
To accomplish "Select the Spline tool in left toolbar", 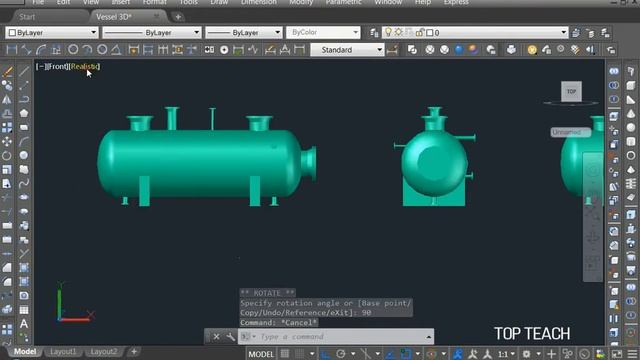I will [24, 183].
